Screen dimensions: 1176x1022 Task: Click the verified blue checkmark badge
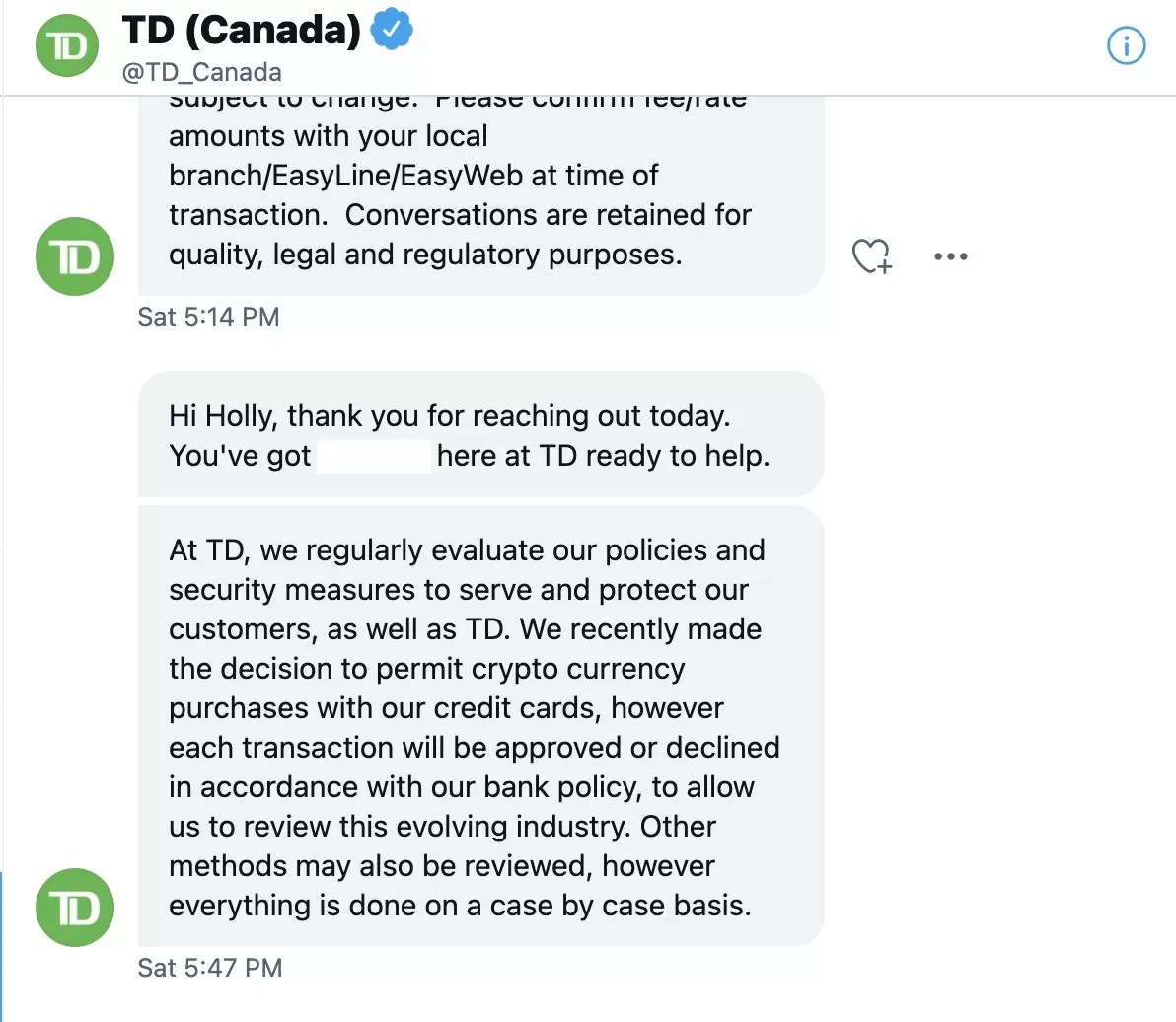(393, 31)
